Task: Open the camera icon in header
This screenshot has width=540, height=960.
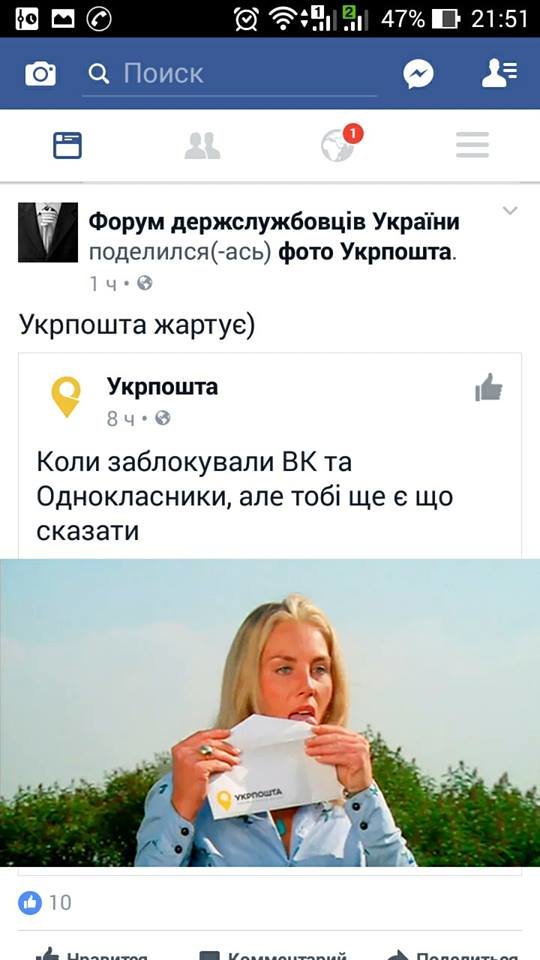Action: [x=40, y=74]
